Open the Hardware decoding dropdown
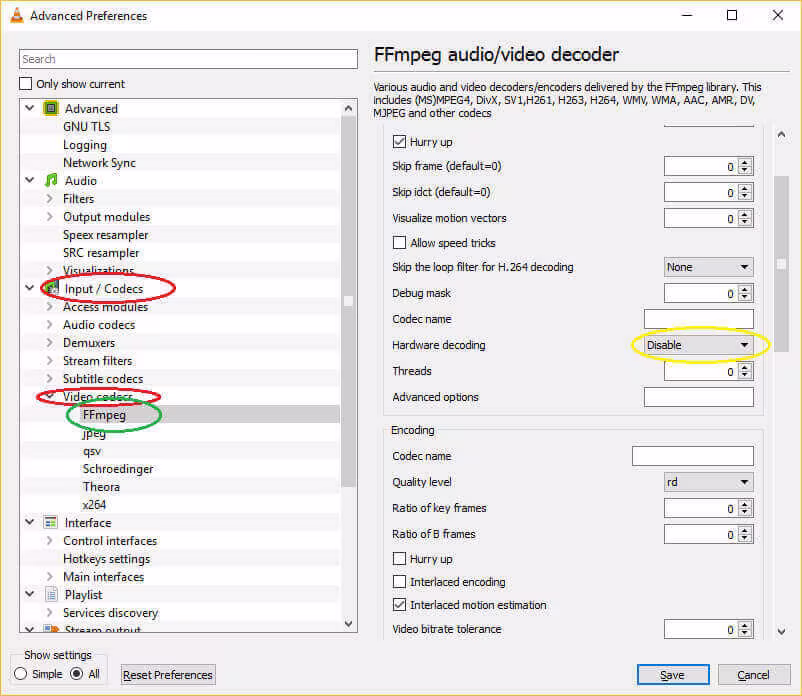Image resolution: width=802 pixels, height=696 pixels. 698,345
